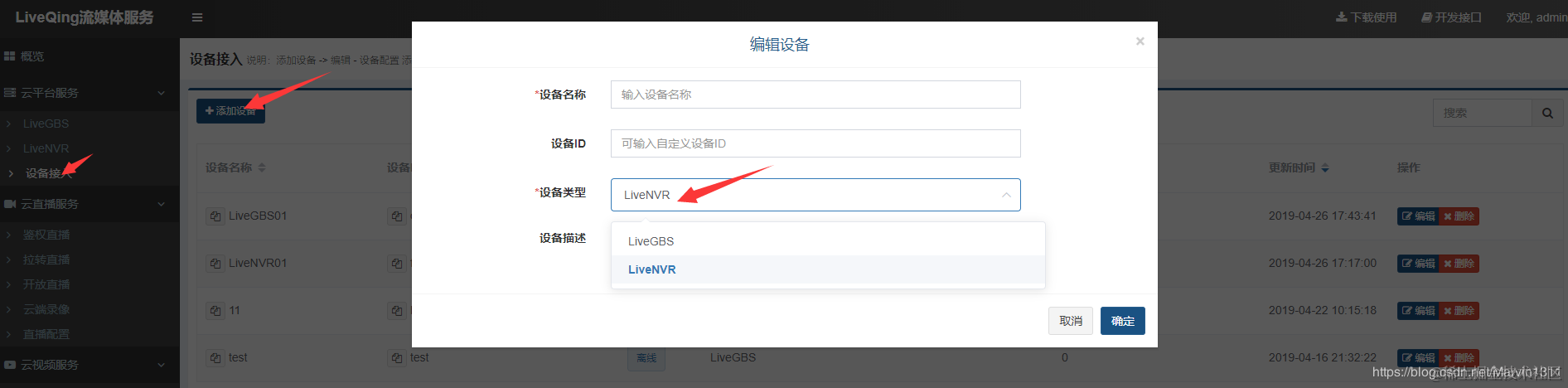Open 拉转直播 in the sidebar
This screenshot has height=388, width=1568.
(x=46, y=259)
